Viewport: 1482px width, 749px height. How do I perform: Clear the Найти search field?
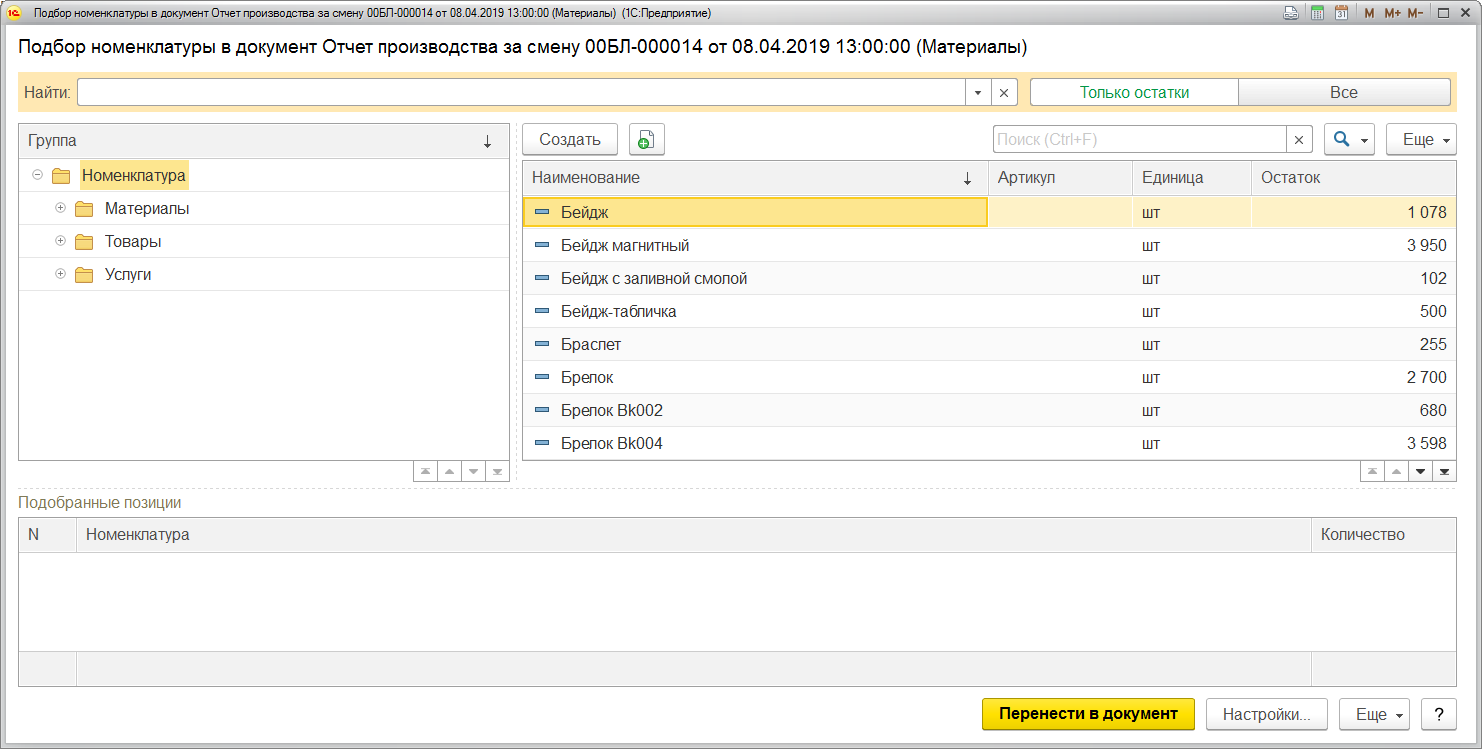(x=1003, y=92)
